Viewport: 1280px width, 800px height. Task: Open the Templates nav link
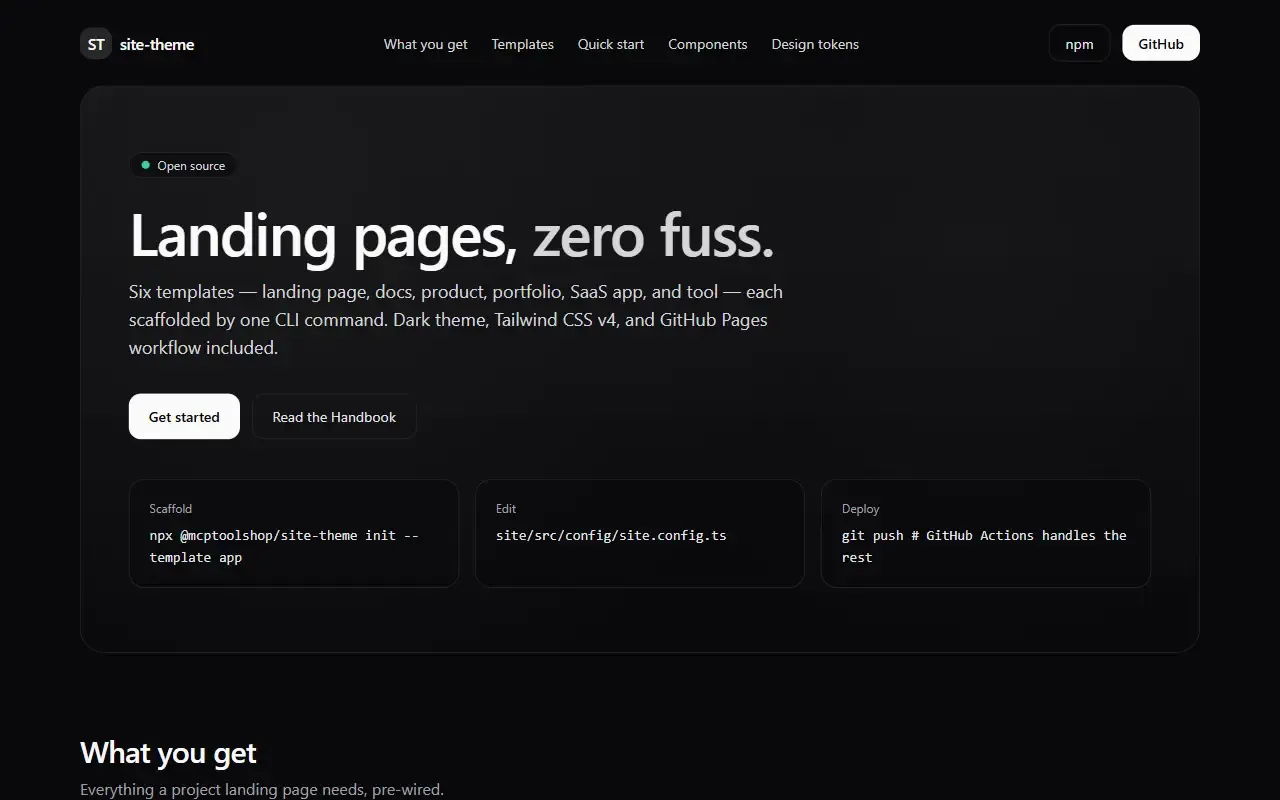(x=522, y=44)
